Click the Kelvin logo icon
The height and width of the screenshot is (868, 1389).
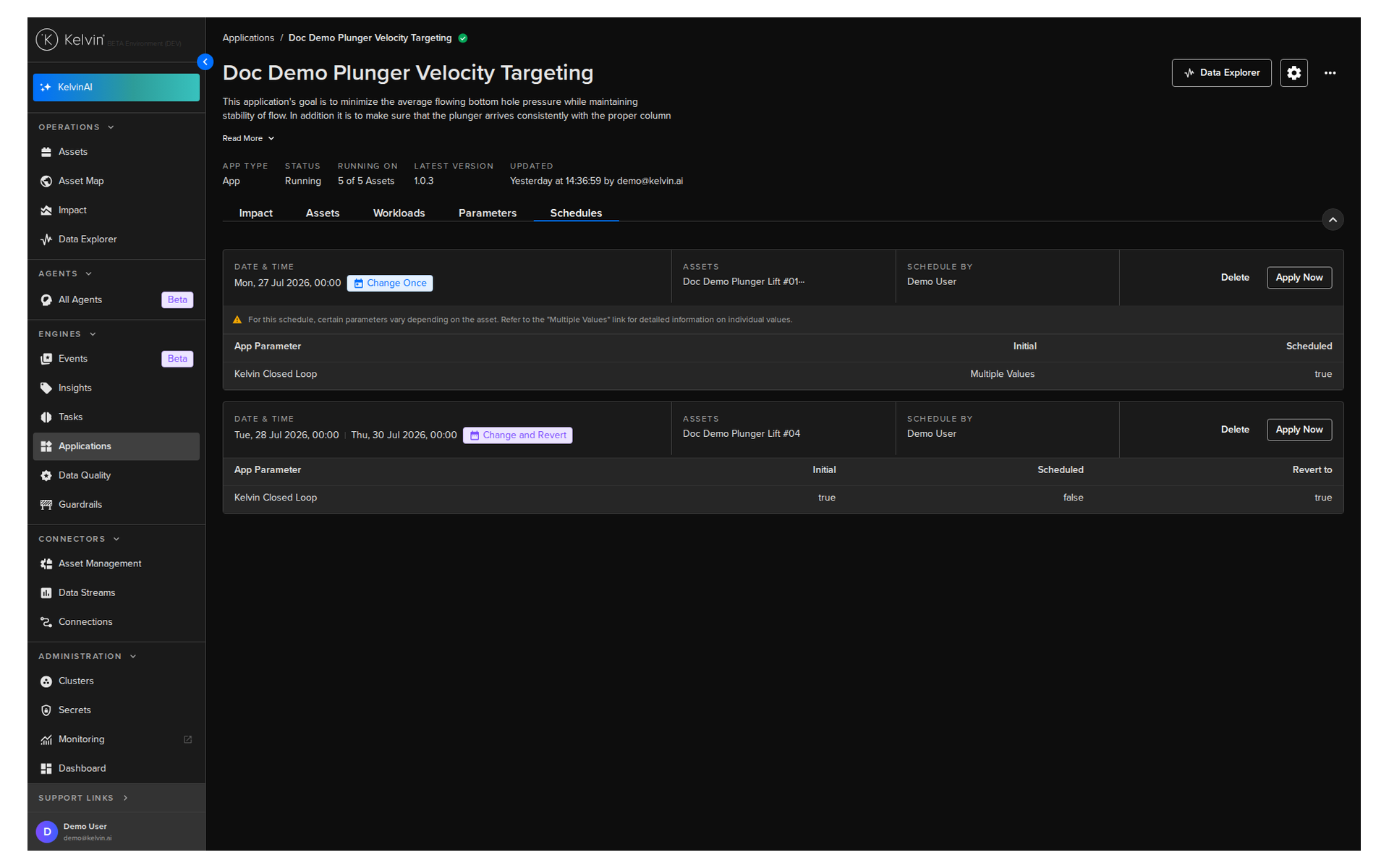(47, 39)
